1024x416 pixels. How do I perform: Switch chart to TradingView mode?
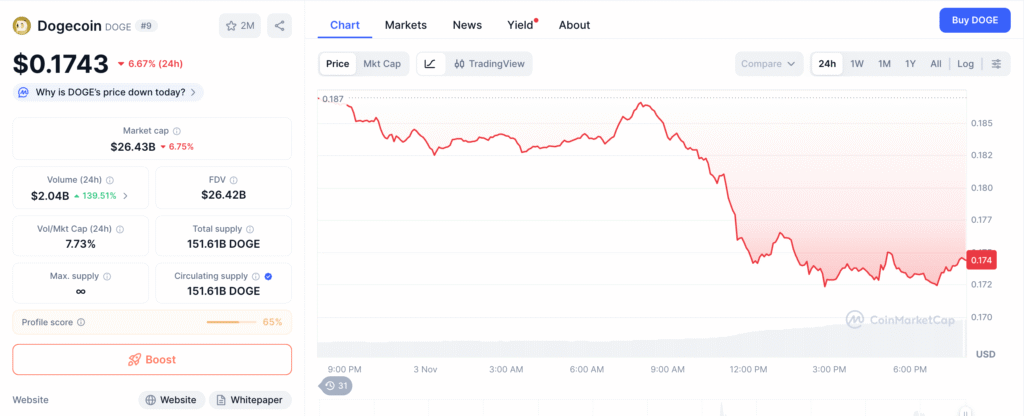tap(490, 64)
